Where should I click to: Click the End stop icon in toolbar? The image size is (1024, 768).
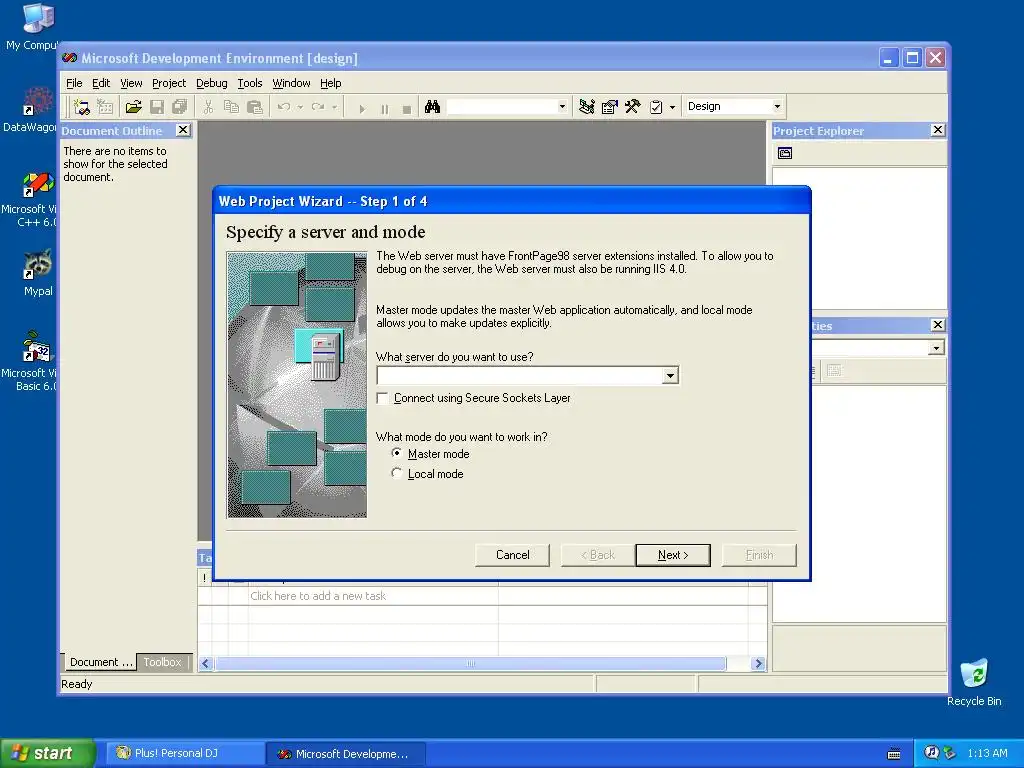(407, 108)
